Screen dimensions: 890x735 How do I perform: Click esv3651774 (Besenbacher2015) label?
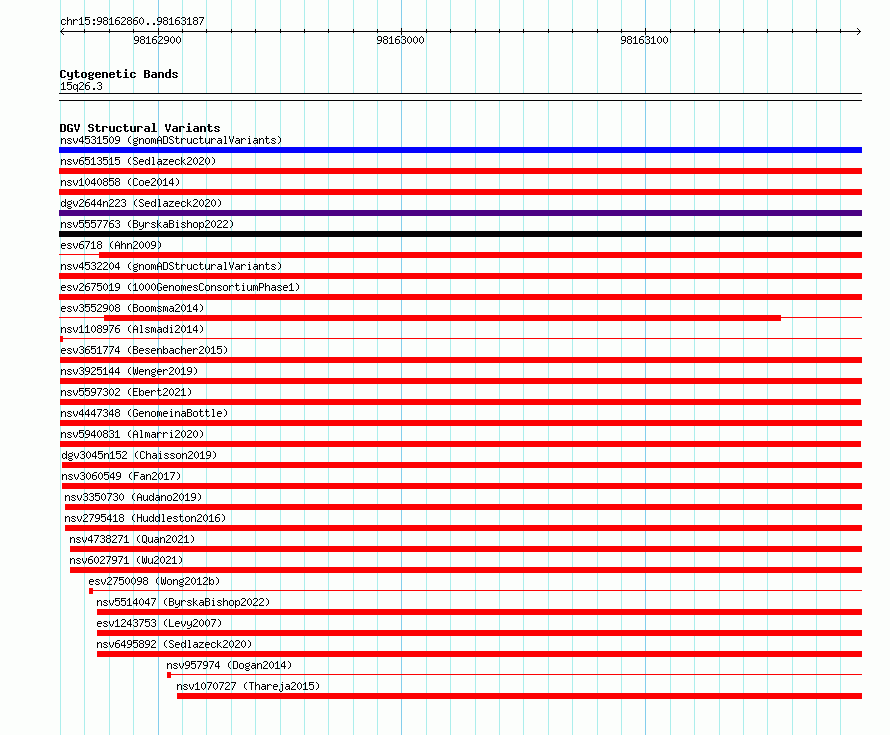pos(144,350)
